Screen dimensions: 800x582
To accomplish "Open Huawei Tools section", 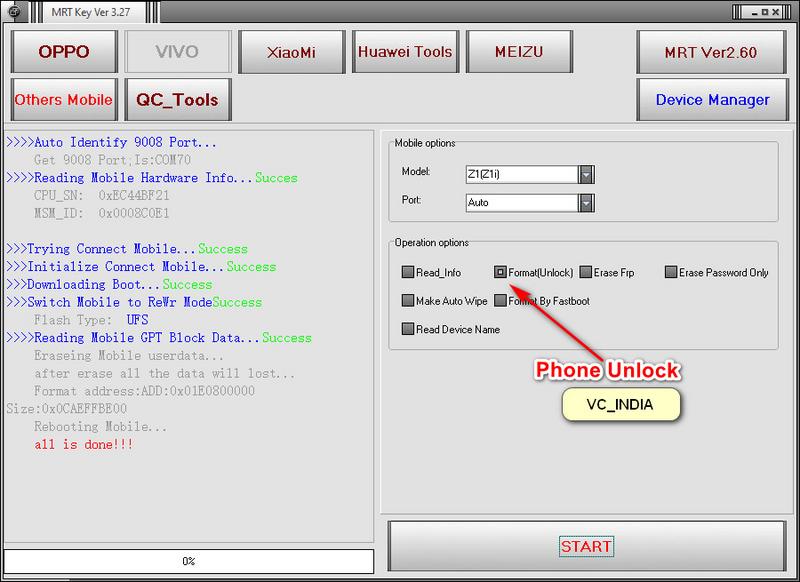I will (x=405, y=52).
